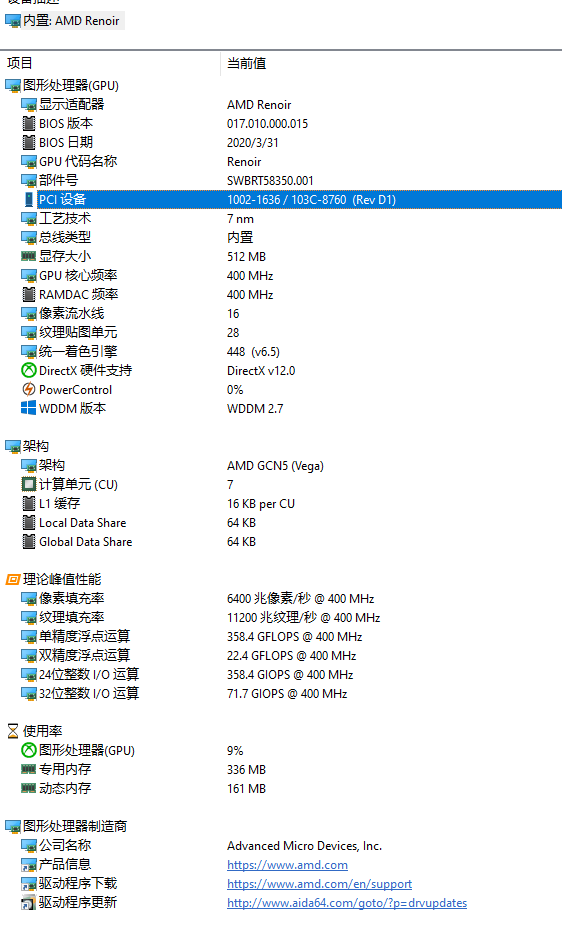Click the PowerControl lightning icon
This screenshot has width=562, height=935.
29,389
